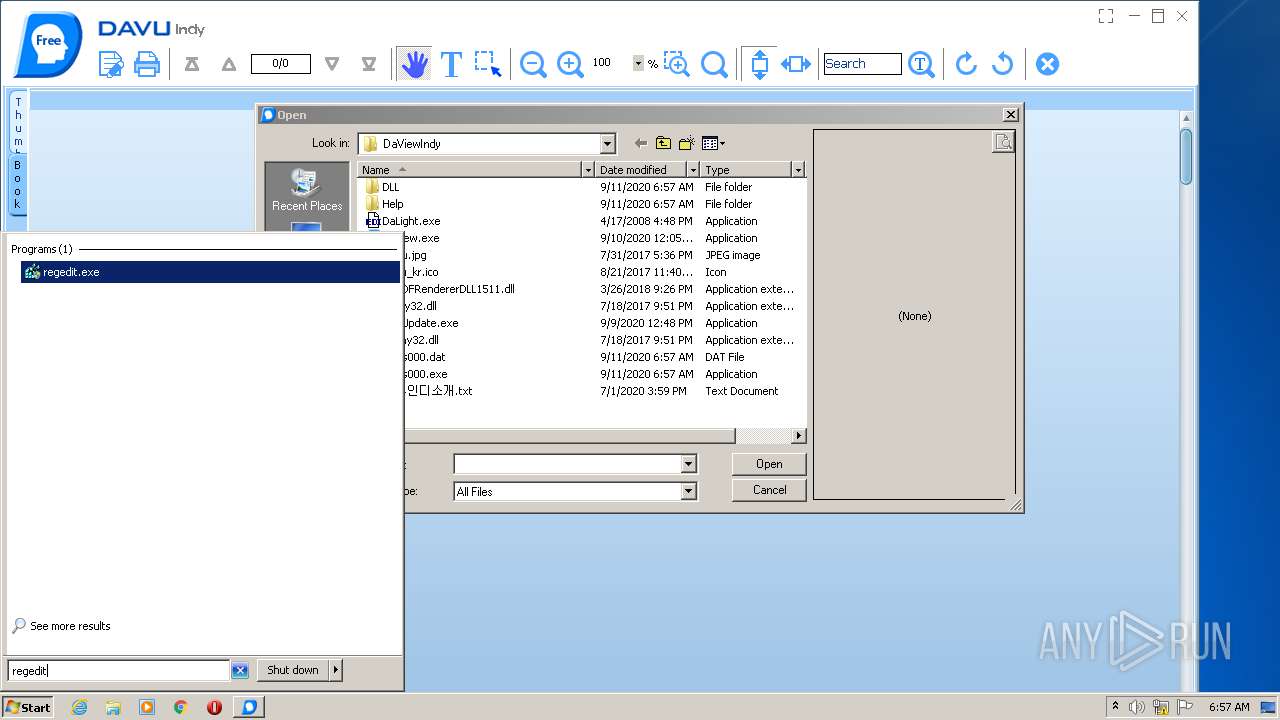The image size is (1280, 720).
Task: Select the 소개.txt text document
Action: [x=437, y=391]
